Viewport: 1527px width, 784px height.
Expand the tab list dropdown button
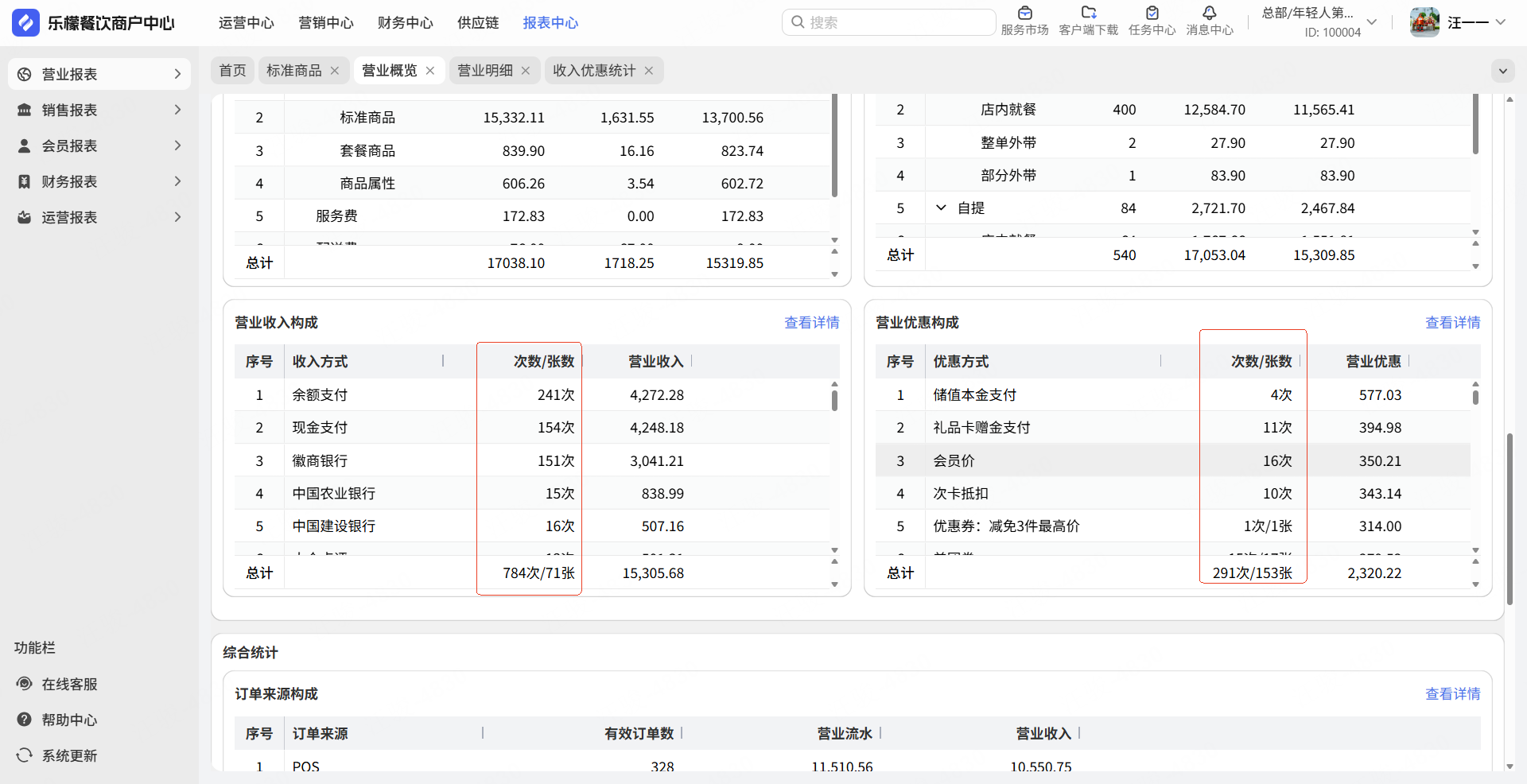[1502, 71]
